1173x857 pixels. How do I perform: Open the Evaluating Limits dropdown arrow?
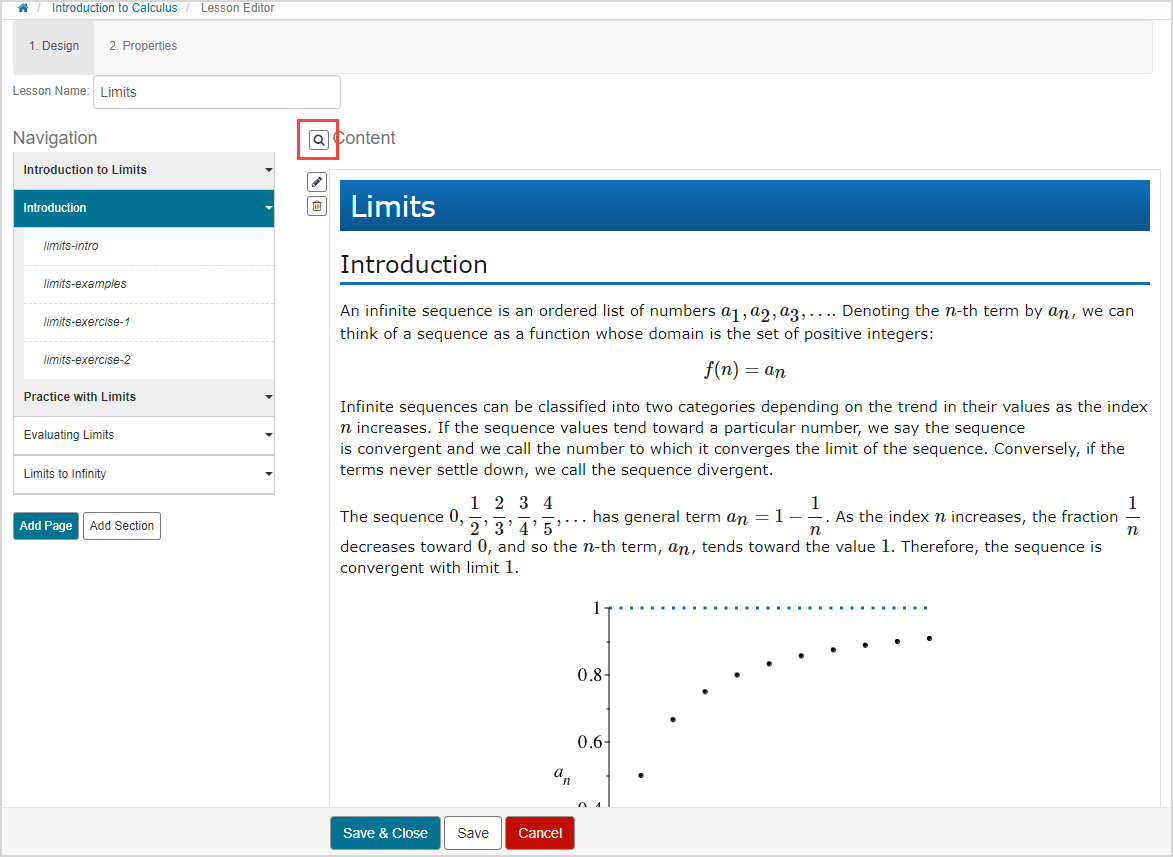(268, 436)
